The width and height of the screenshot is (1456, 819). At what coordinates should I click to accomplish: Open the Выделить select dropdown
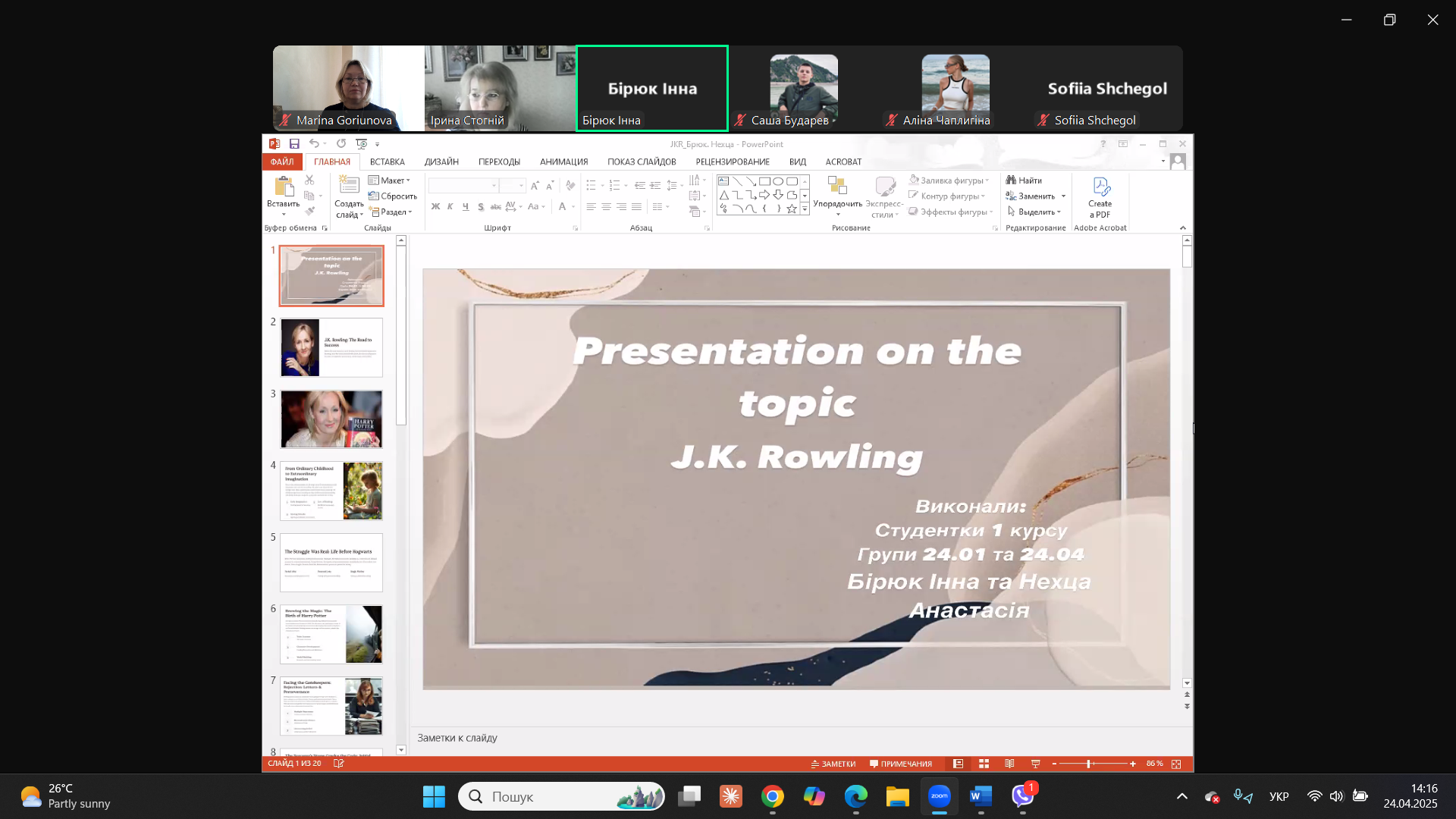pyautogui.click(x=1035, y=212)
